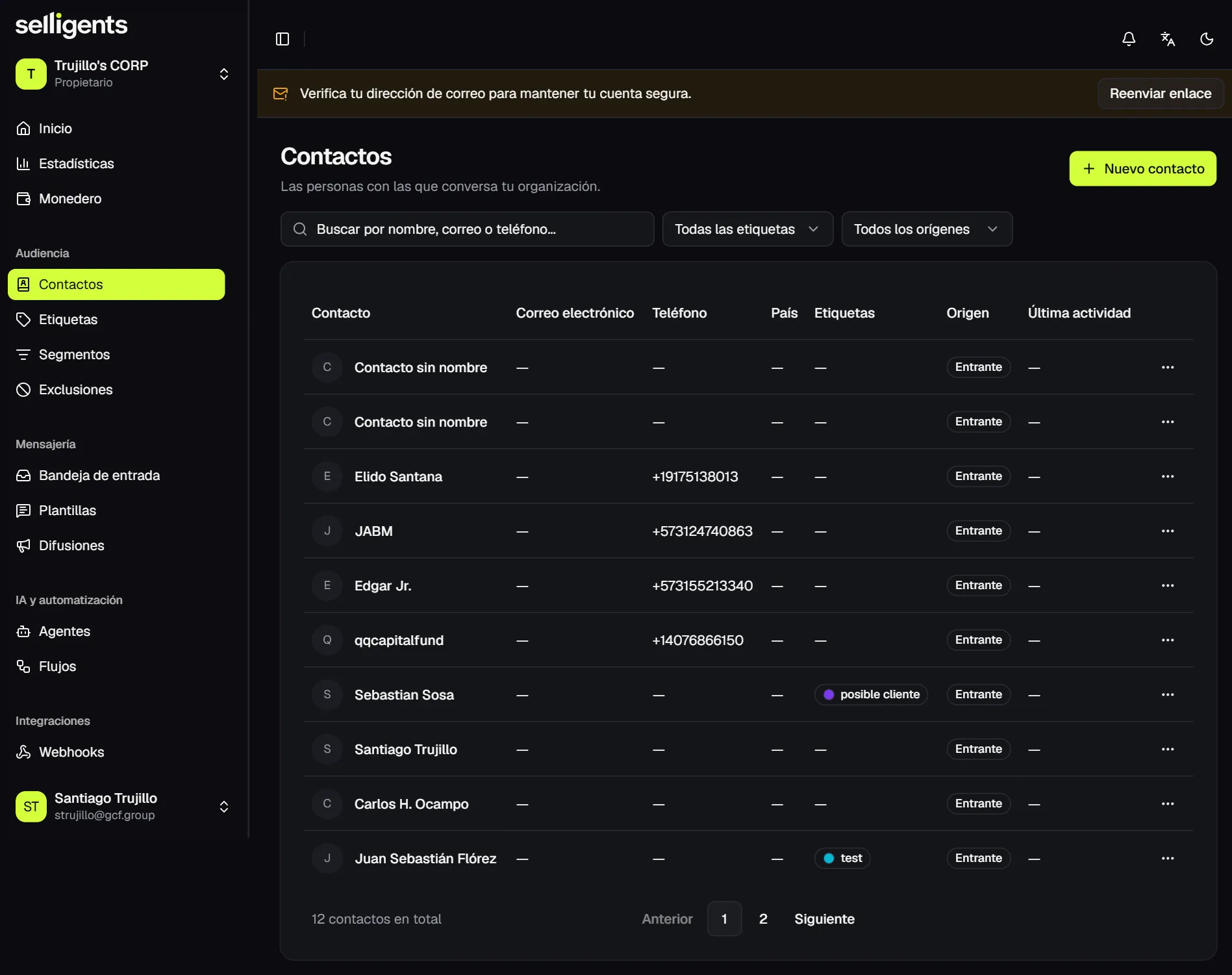Open Estadísticas in the sidebar
Screen dimensions: 1232x975
pyautogui.click(x=117, y=164)
